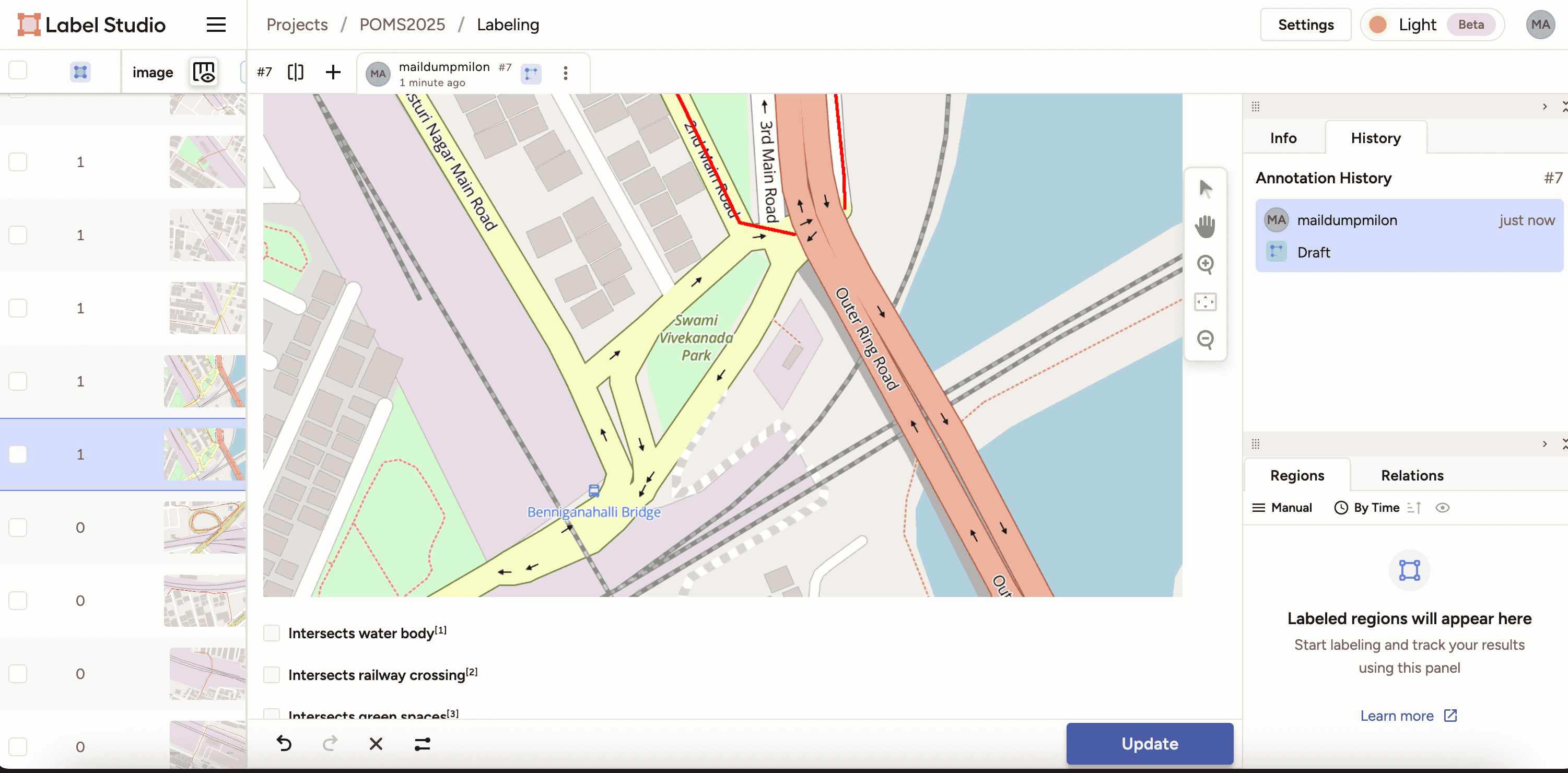Check the Intersects water body checkbox
This screenshot has height=773, width=1568.
272,633
